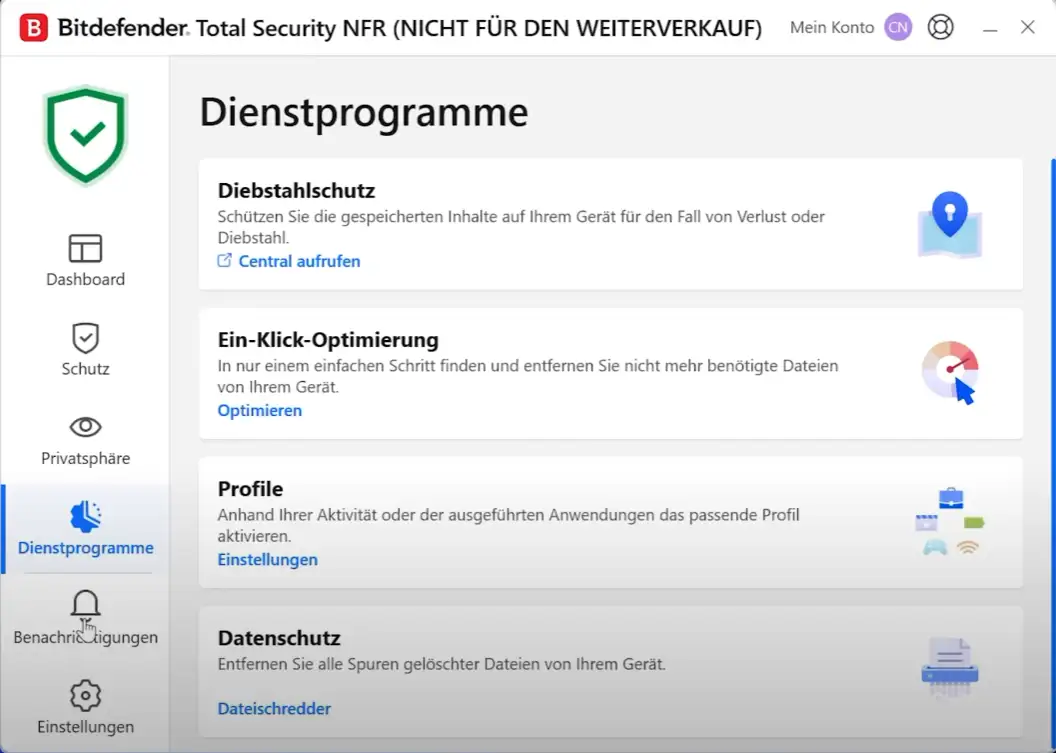Select the Dienstprogramme sidebar icon

(x=85, y=517)
